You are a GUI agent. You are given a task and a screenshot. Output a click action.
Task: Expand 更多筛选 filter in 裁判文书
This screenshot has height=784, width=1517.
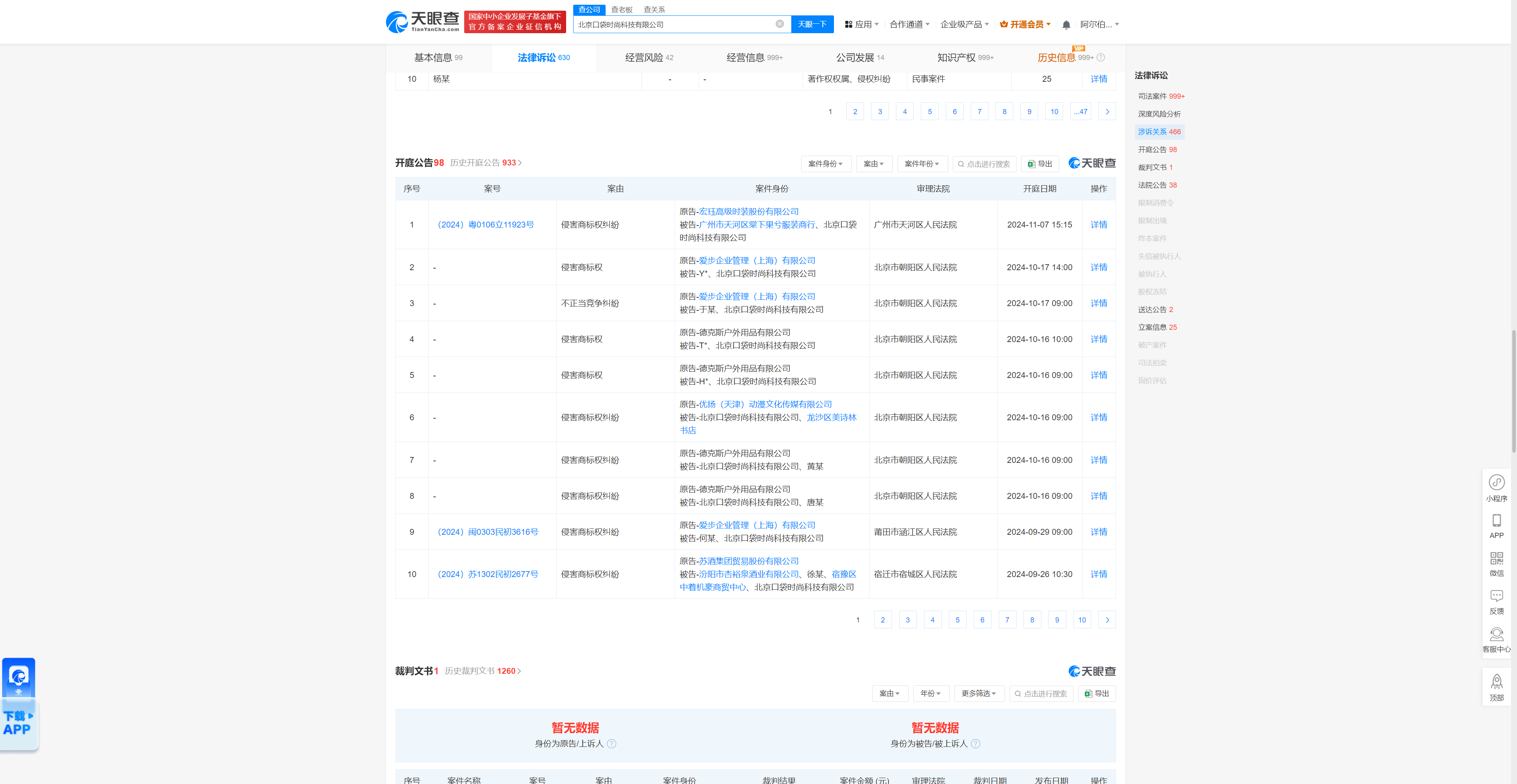[x=979, y=694]
